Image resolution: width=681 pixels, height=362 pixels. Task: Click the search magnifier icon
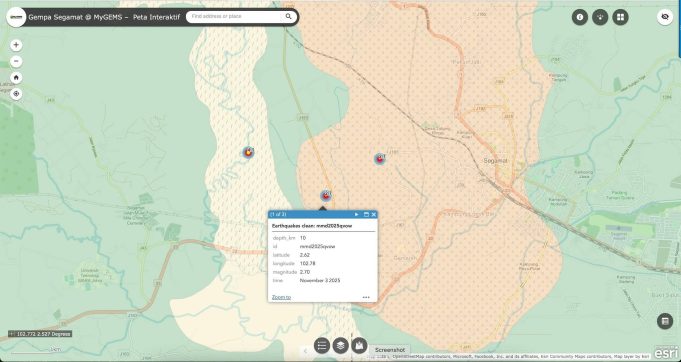pyautogui.click(x=288, y=16)
